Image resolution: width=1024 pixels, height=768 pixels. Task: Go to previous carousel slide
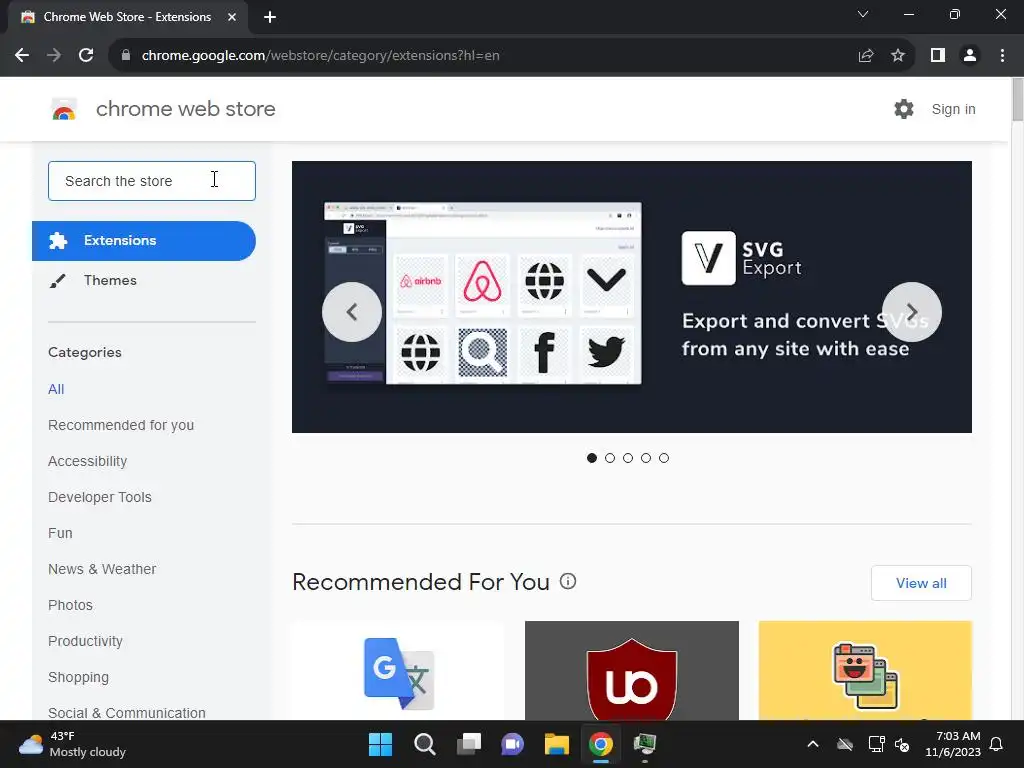pyautogui.click(x=352, y=312)
